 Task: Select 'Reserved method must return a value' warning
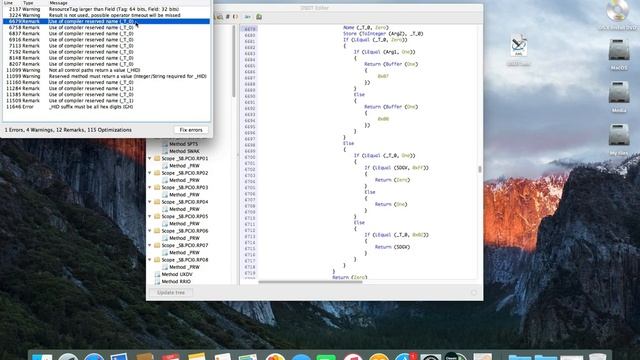[x=106, y=76]
